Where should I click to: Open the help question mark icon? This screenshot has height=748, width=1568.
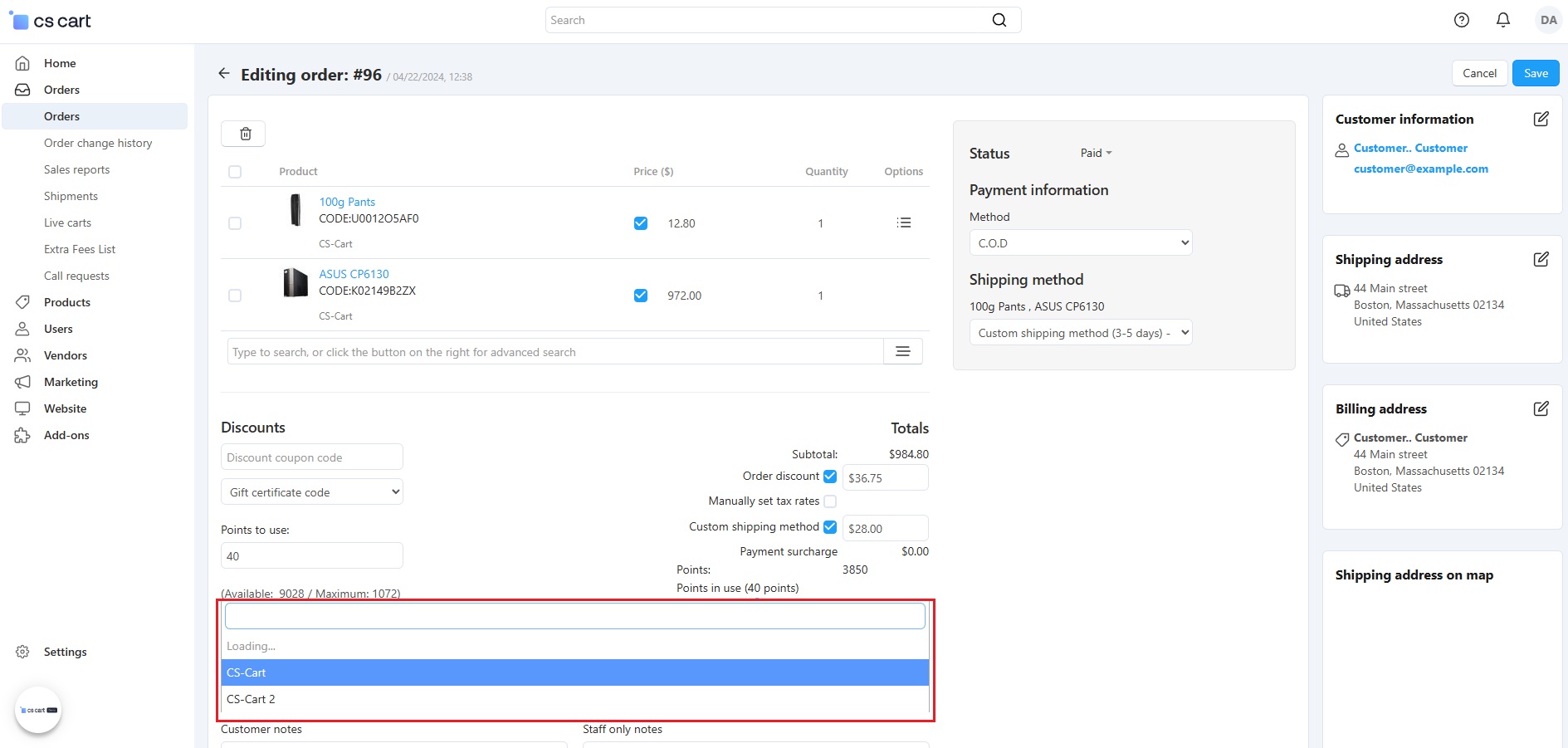click(1461, 20)
